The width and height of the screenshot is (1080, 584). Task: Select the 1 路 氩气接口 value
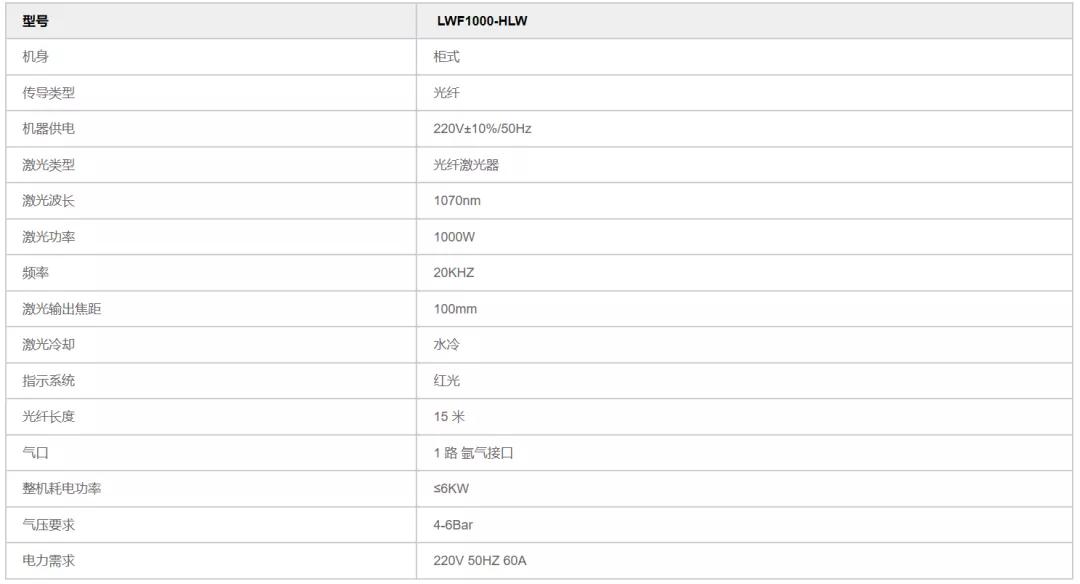473,453
